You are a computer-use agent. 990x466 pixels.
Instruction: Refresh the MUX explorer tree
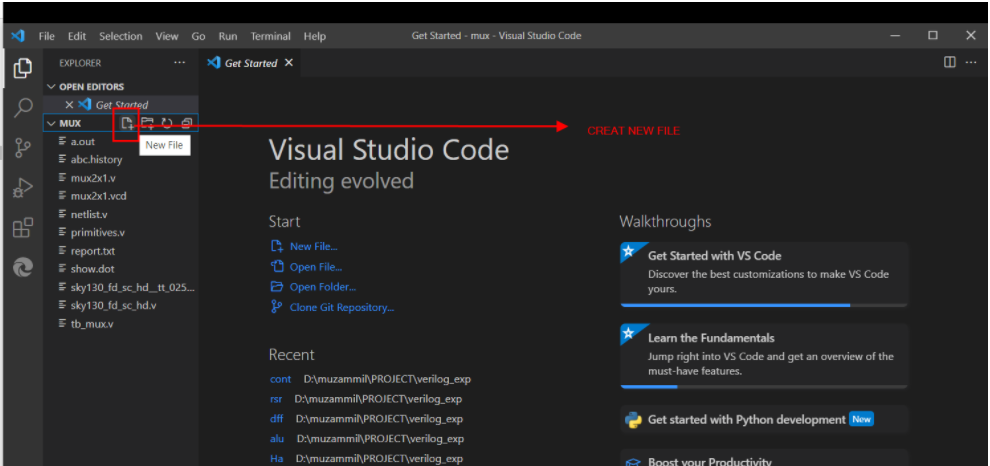click(x=167, y=123)
